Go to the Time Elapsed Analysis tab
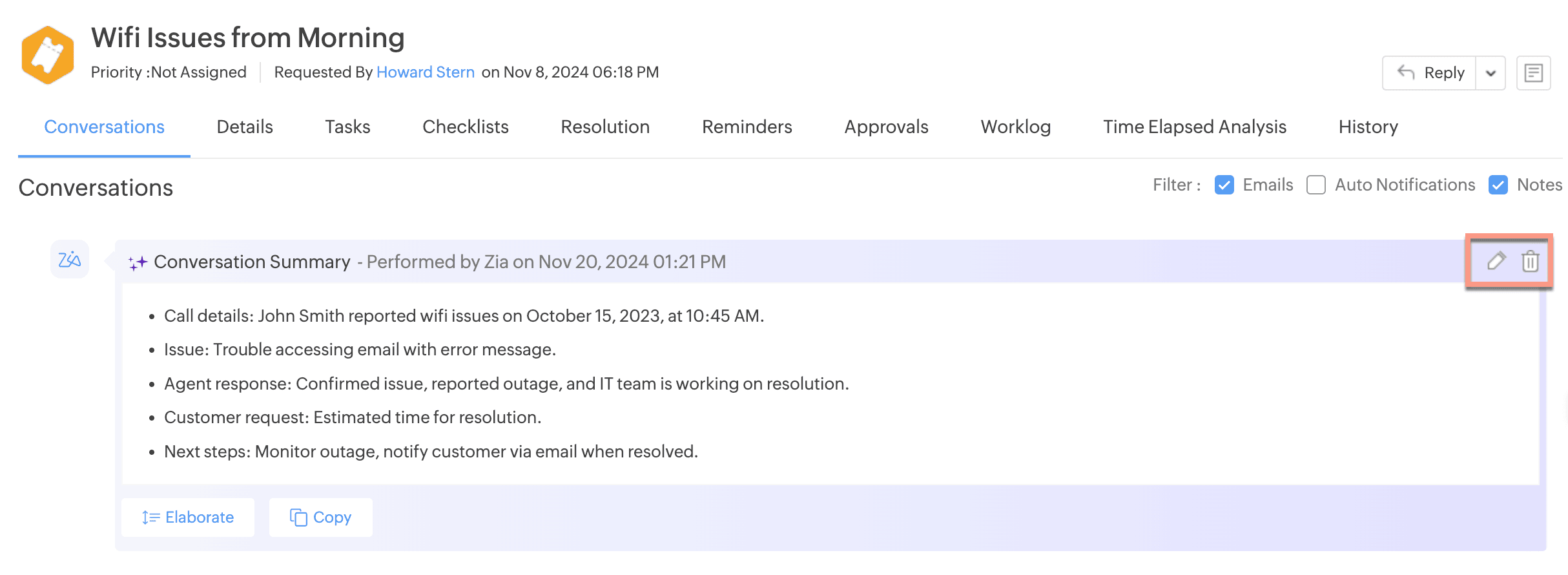 click(x=1194, y=127)
